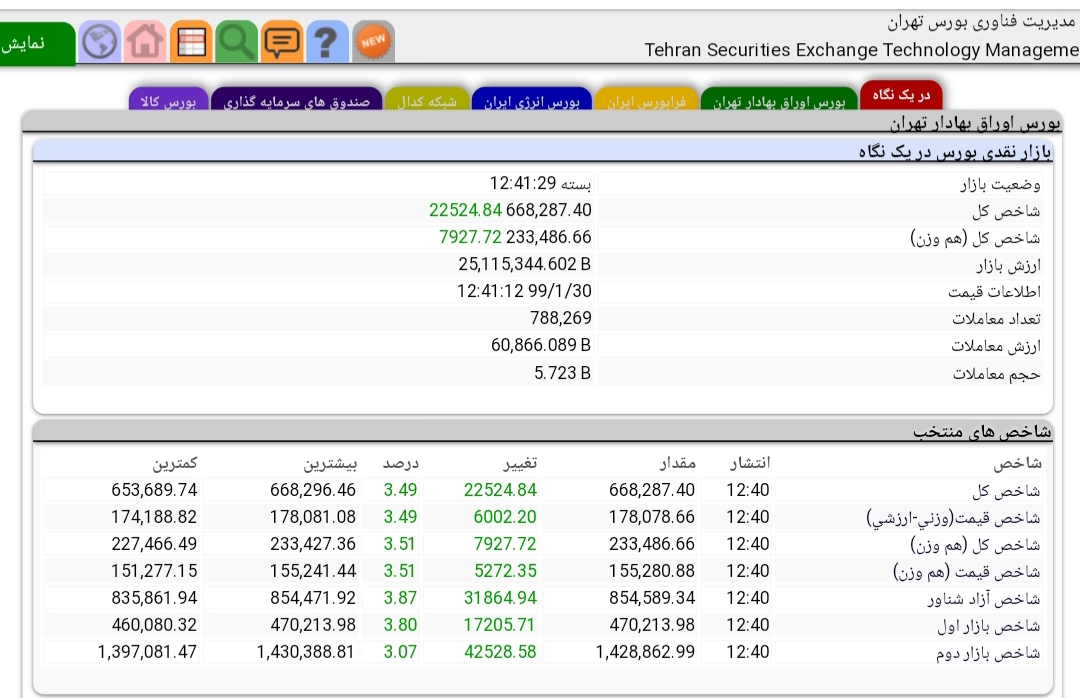Click the orange NEW badge icon
This screenshot has width=1080, height=698.
(373, 42)
